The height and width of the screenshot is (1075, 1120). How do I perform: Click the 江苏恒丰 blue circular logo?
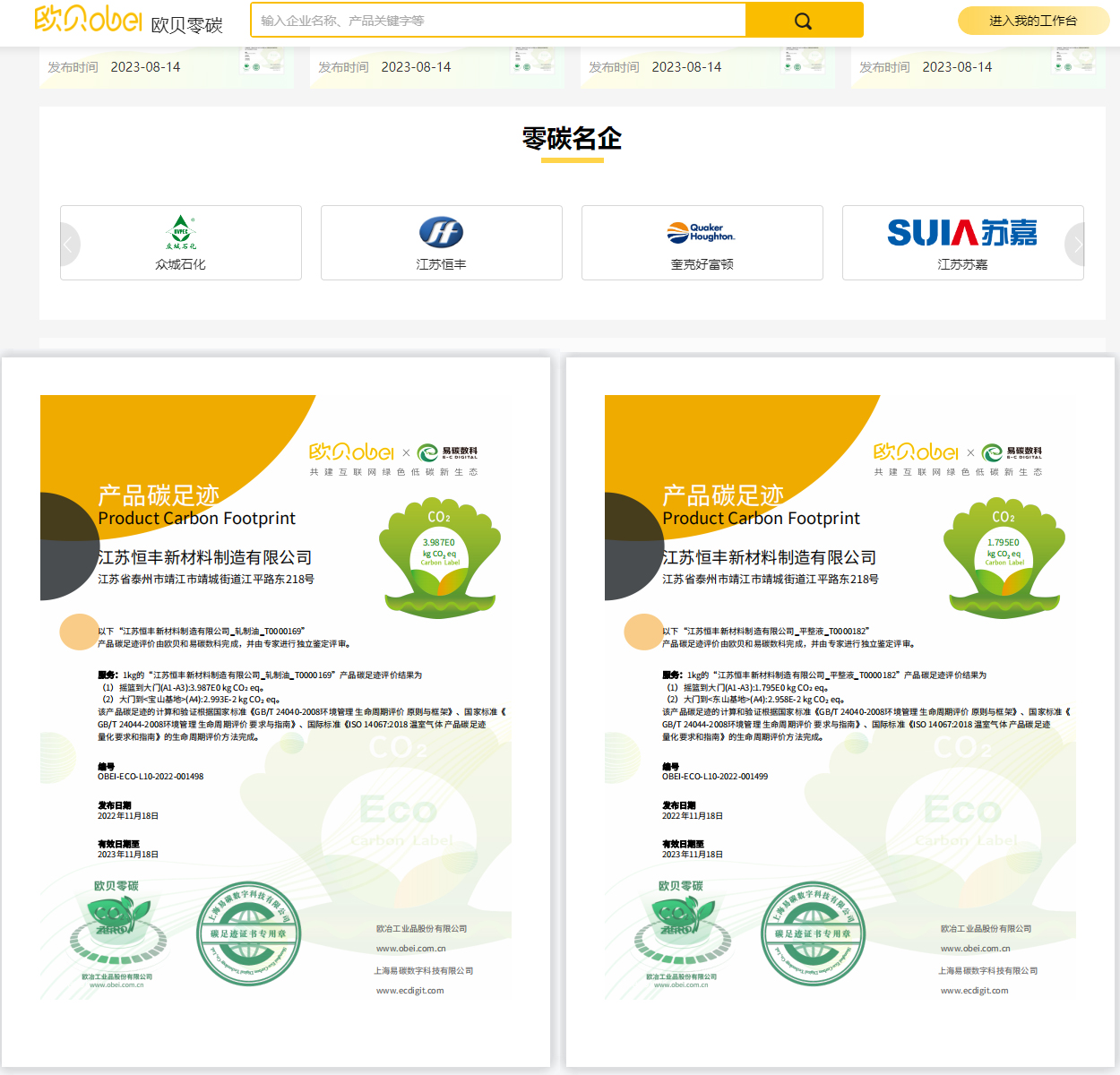(441, 232)
